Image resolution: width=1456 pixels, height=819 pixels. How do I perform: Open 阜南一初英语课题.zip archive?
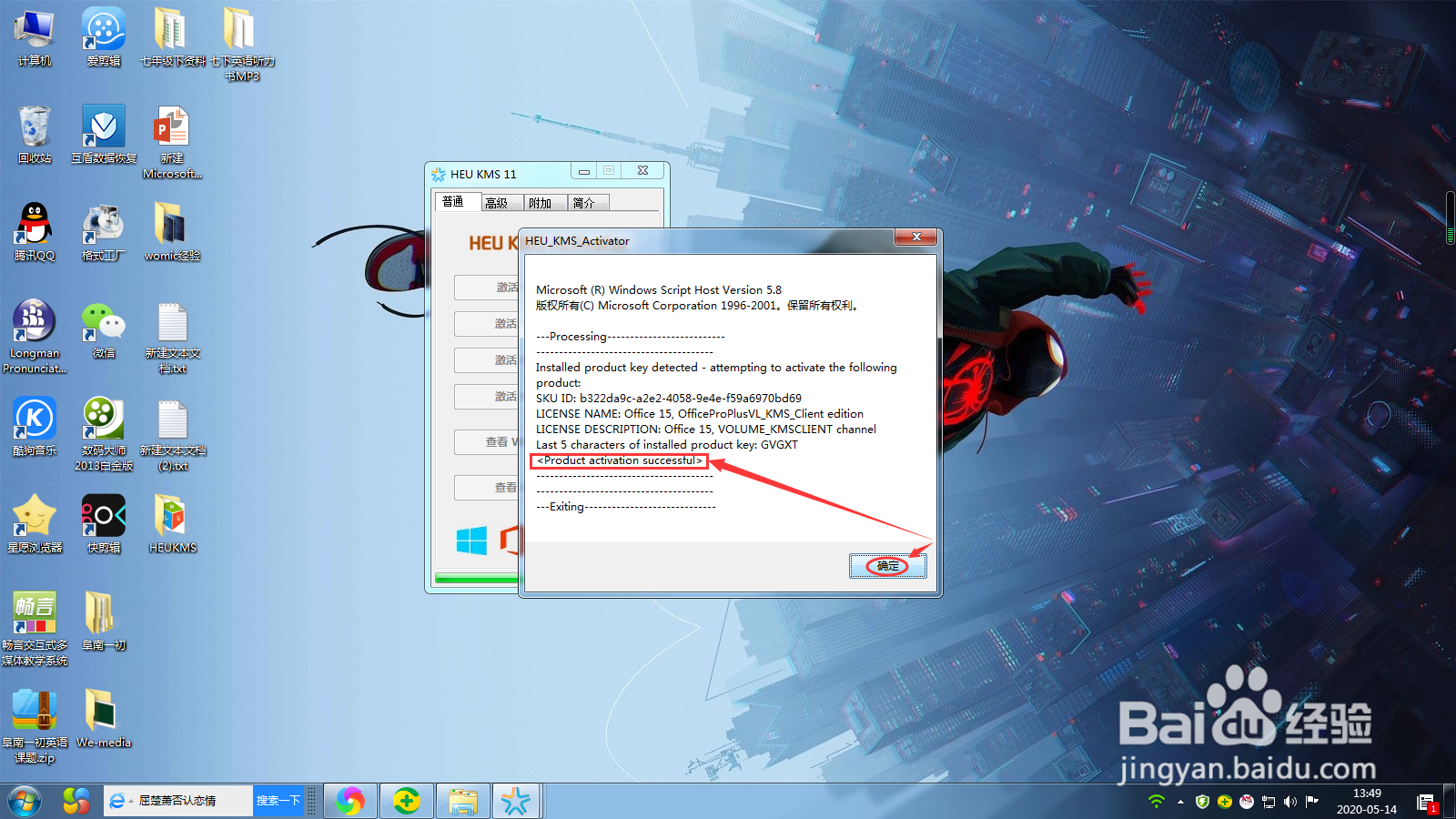pos(35,726)
